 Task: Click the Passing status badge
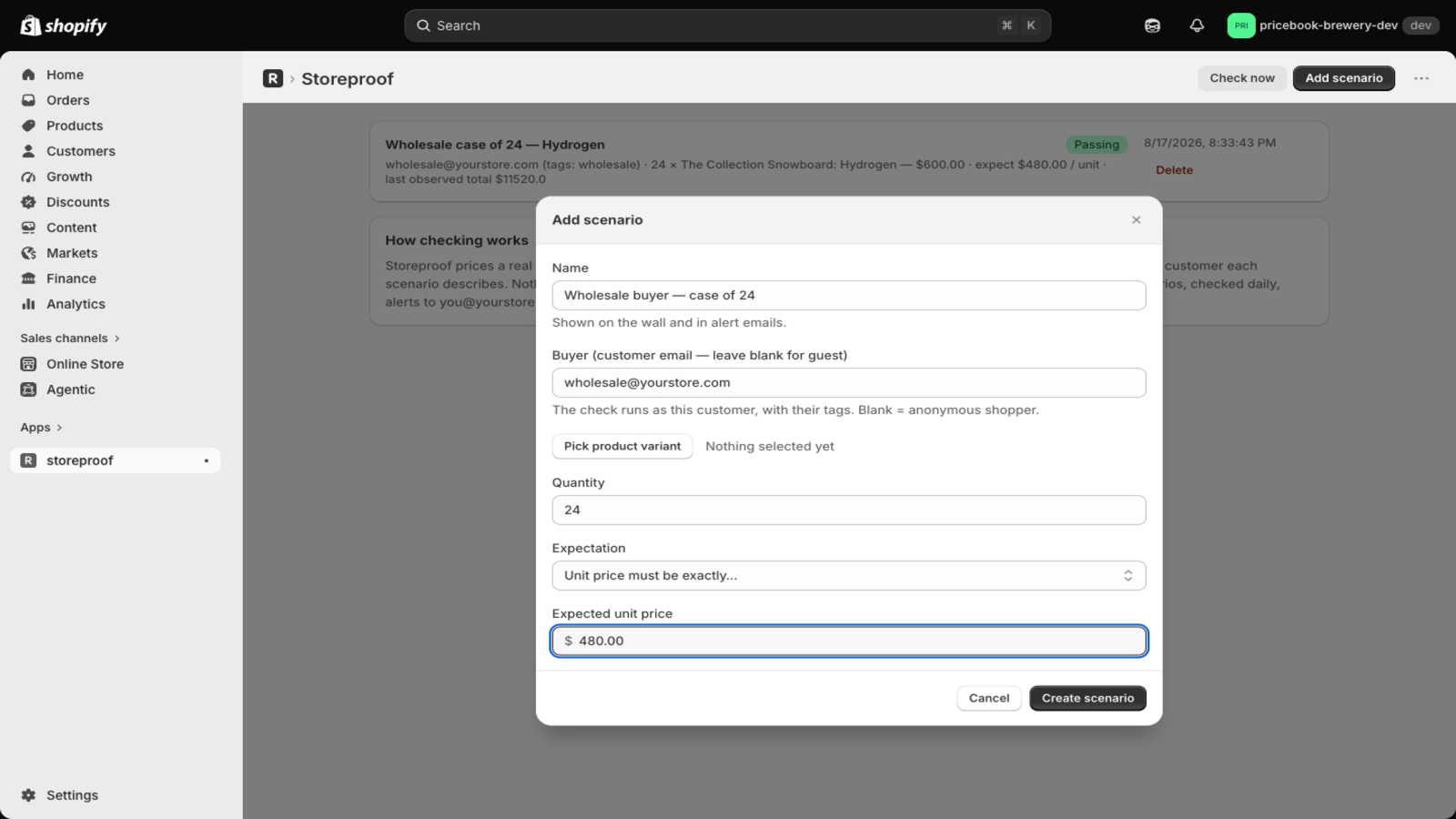[1097, 145]
